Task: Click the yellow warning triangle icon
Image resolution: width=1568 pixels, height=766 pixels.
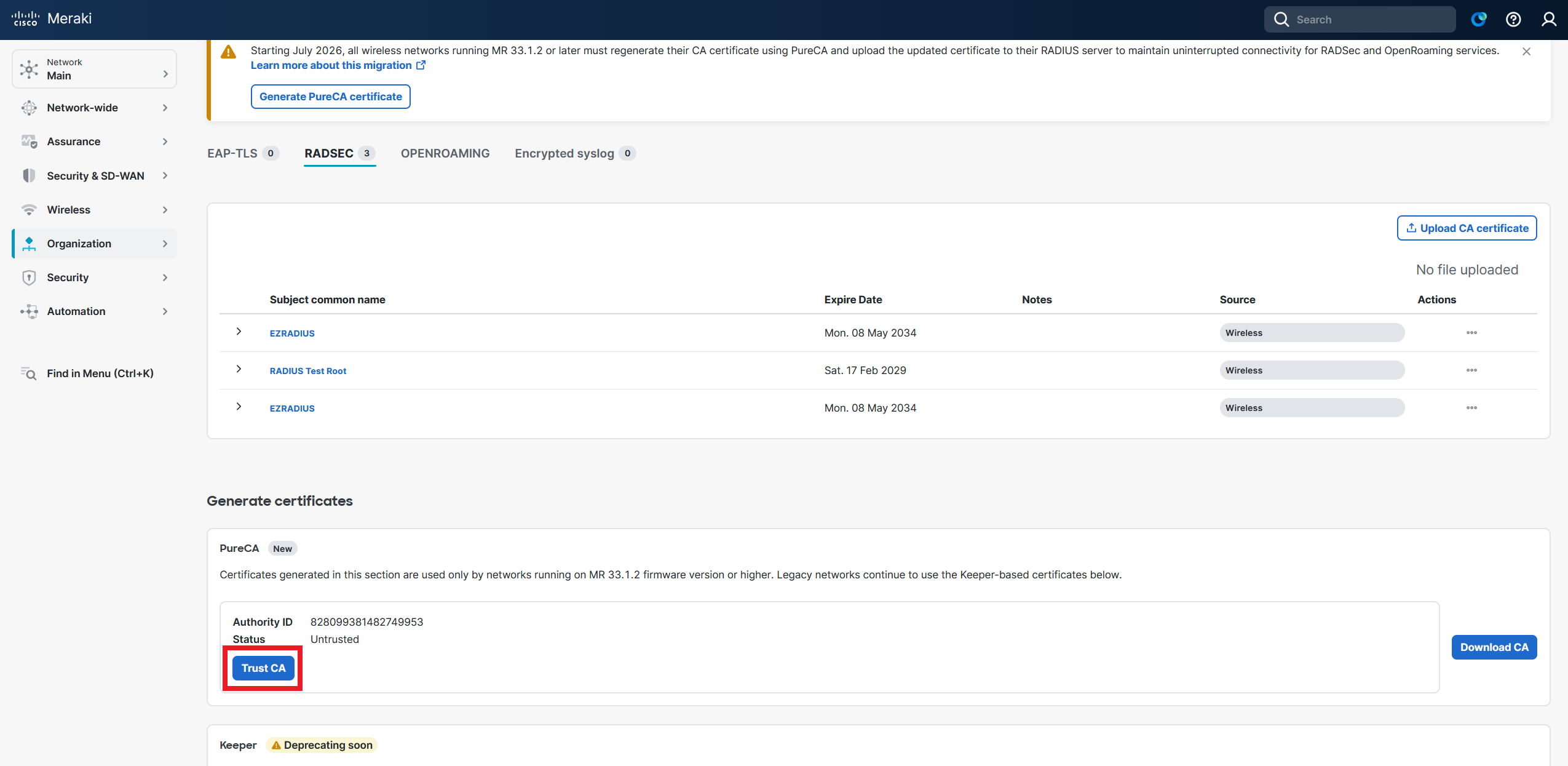Action: (x=228, y=52)
